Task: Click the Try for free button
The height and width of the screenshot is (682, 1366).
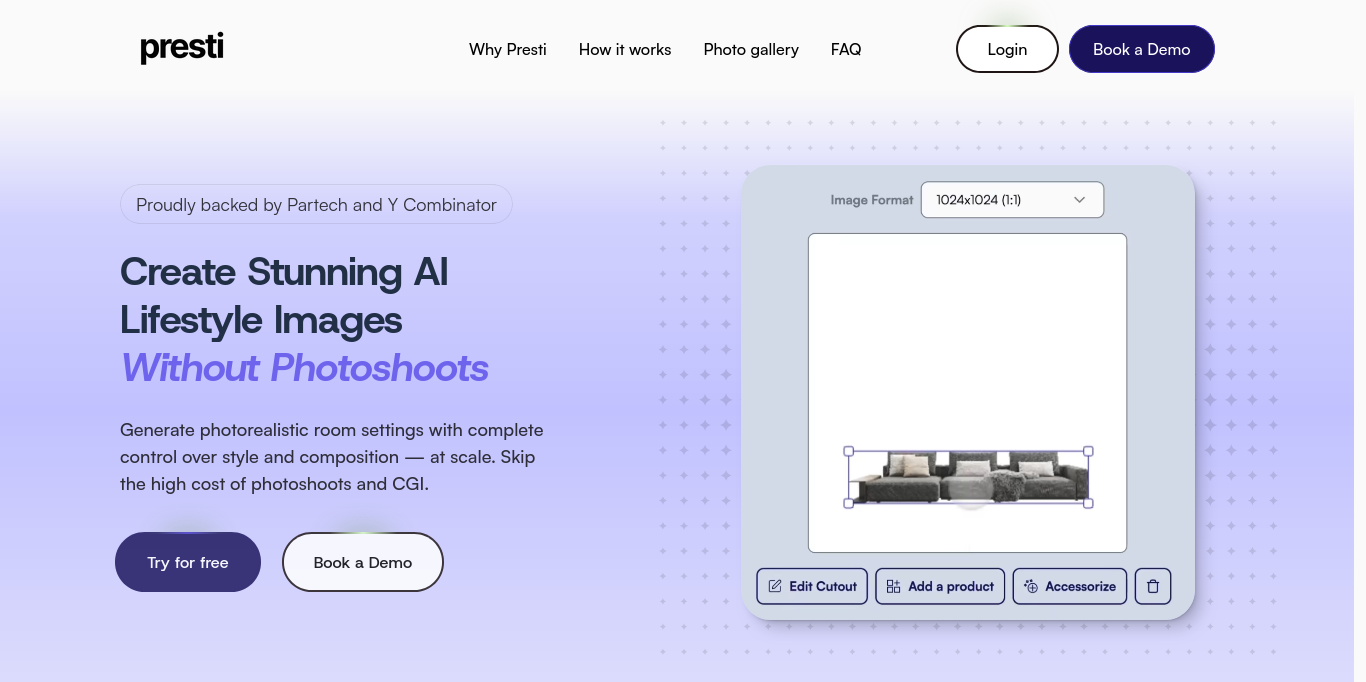Action: coord(187,562)
